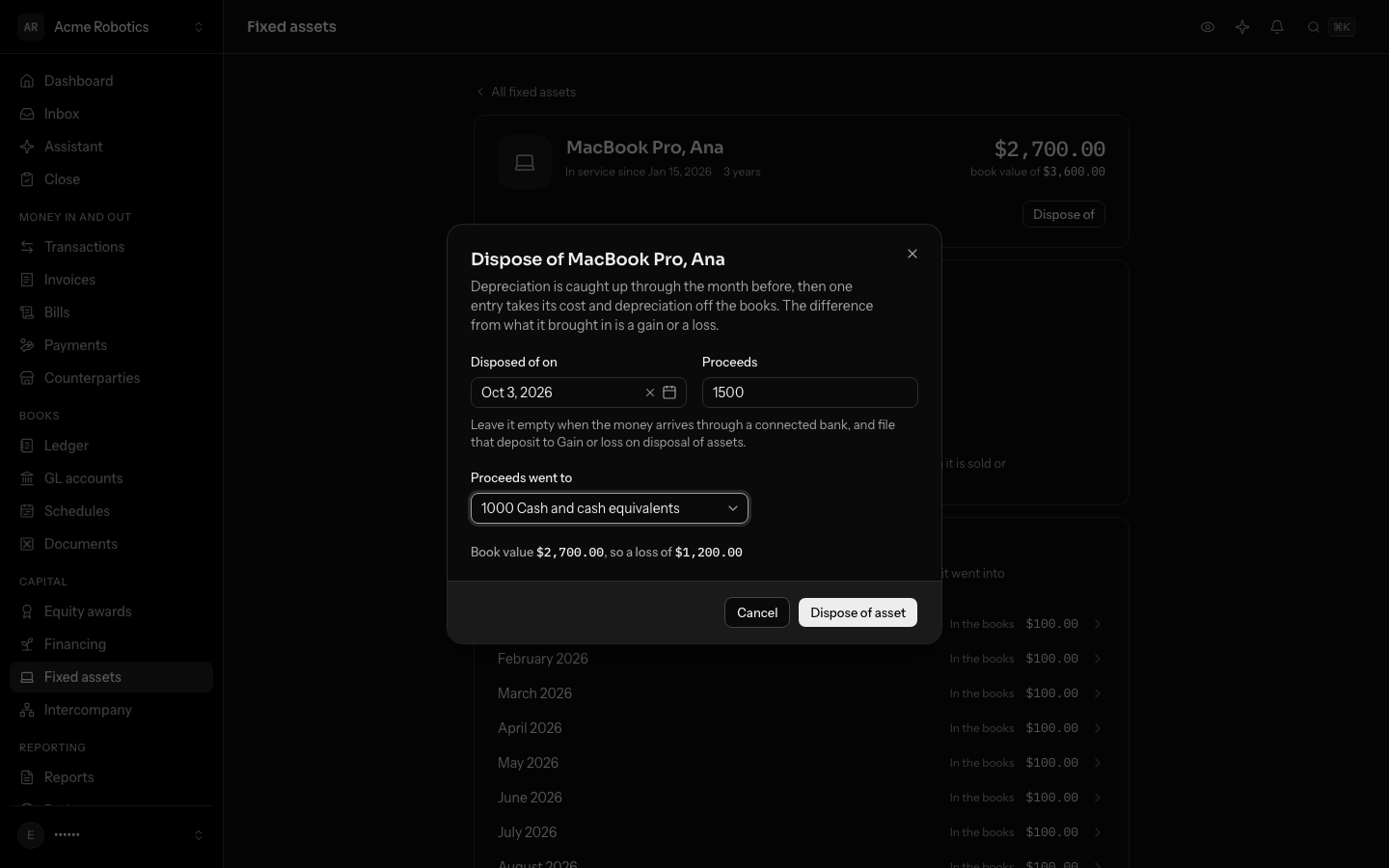
Task: Click the Dashboard home icon in sidebar
Action: tap(27, 81)
